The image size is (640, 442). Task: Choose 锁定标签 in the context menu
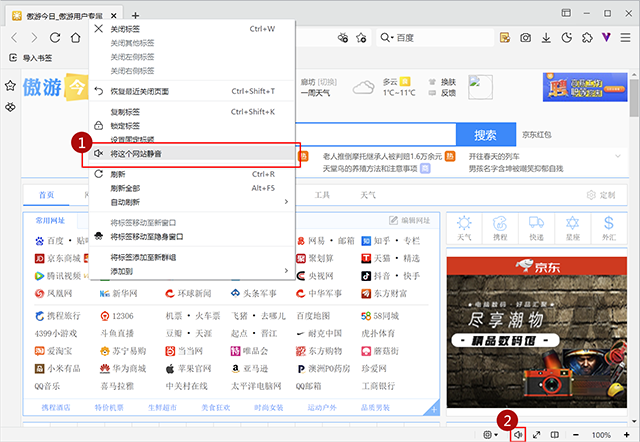coord(192,126)
